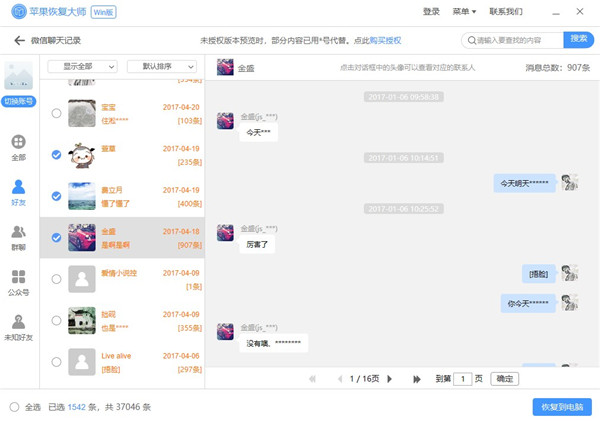Click own avatar beside [捂脸] message
Screen dimensions: 600x421
coord(569,273)
